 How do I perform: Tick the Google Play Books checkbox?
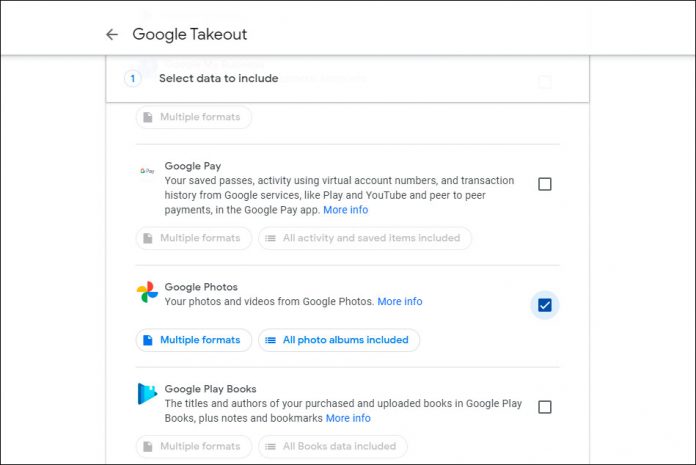544,407
